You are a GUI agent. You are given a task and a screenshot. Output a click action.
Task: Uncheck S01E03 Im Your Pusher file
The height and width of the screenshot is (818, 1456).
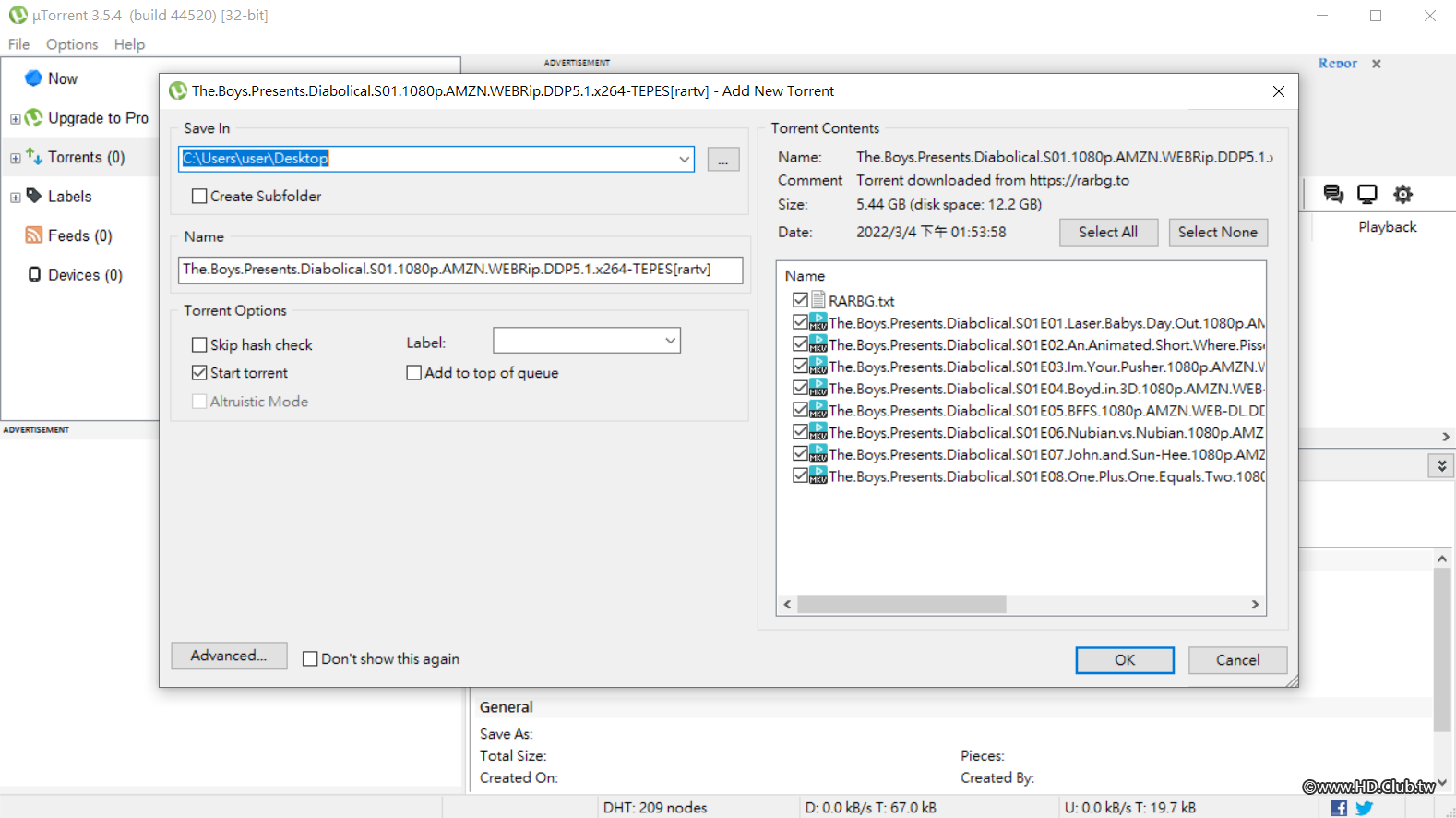pos(800,367)
